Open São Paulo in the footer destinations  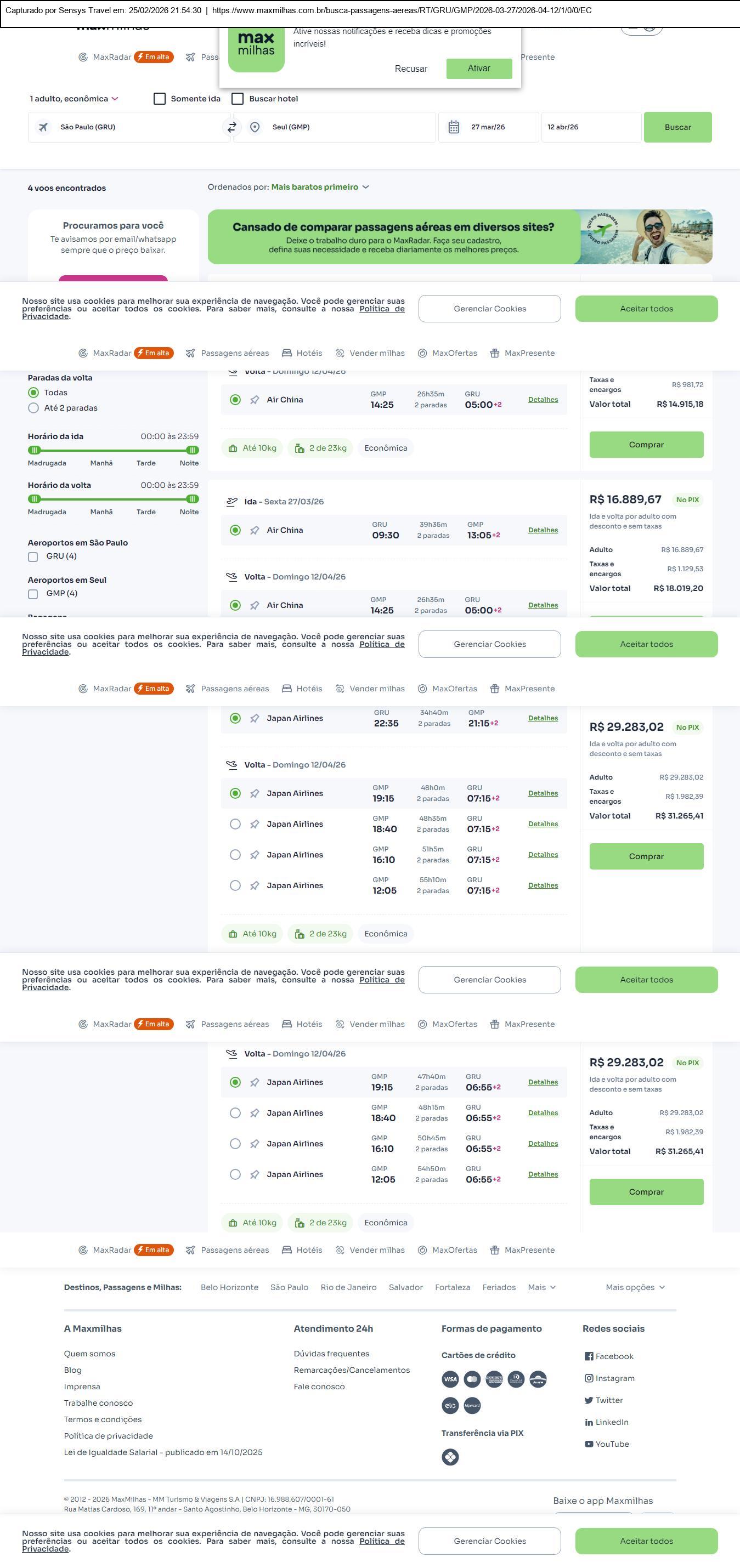click(x=289, y=1287)
